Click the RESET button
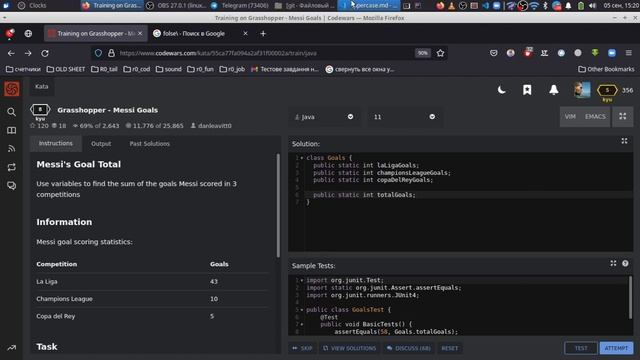 coord(449,348)
